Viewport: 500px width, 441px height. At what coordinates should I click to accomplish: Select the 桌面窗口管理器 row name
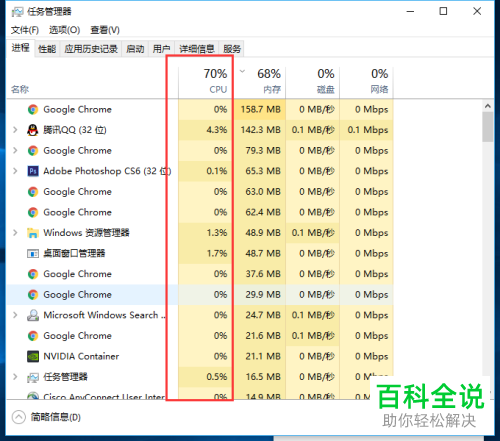pos(74,254)
